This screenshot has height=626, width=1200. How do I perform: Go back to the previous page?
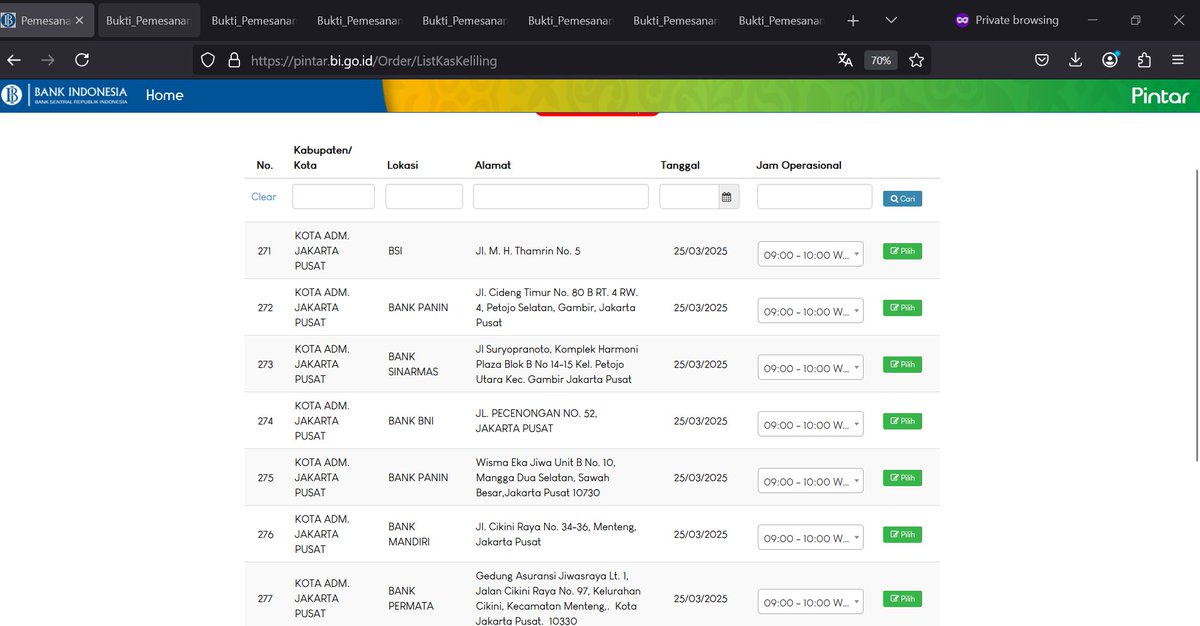14,60
